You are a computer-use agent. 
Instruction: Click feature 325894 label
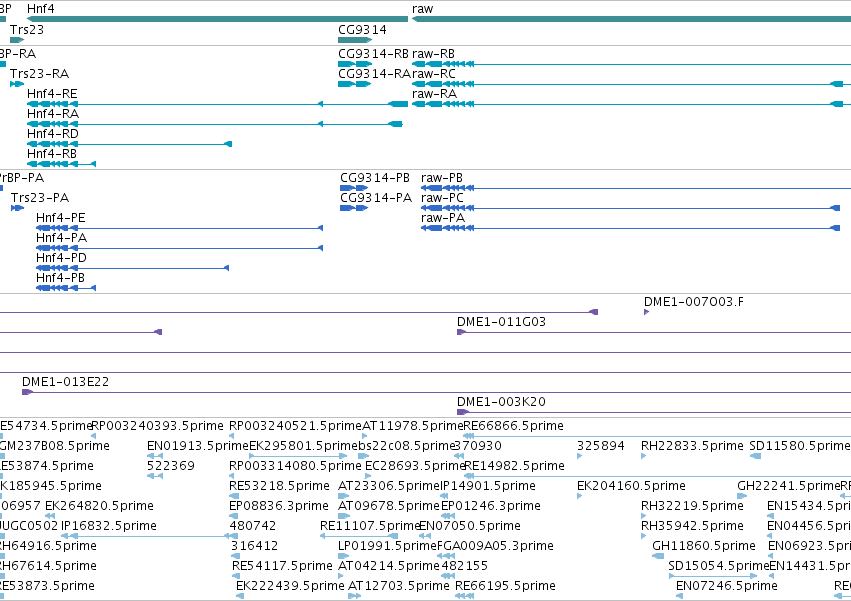[601, 446]
